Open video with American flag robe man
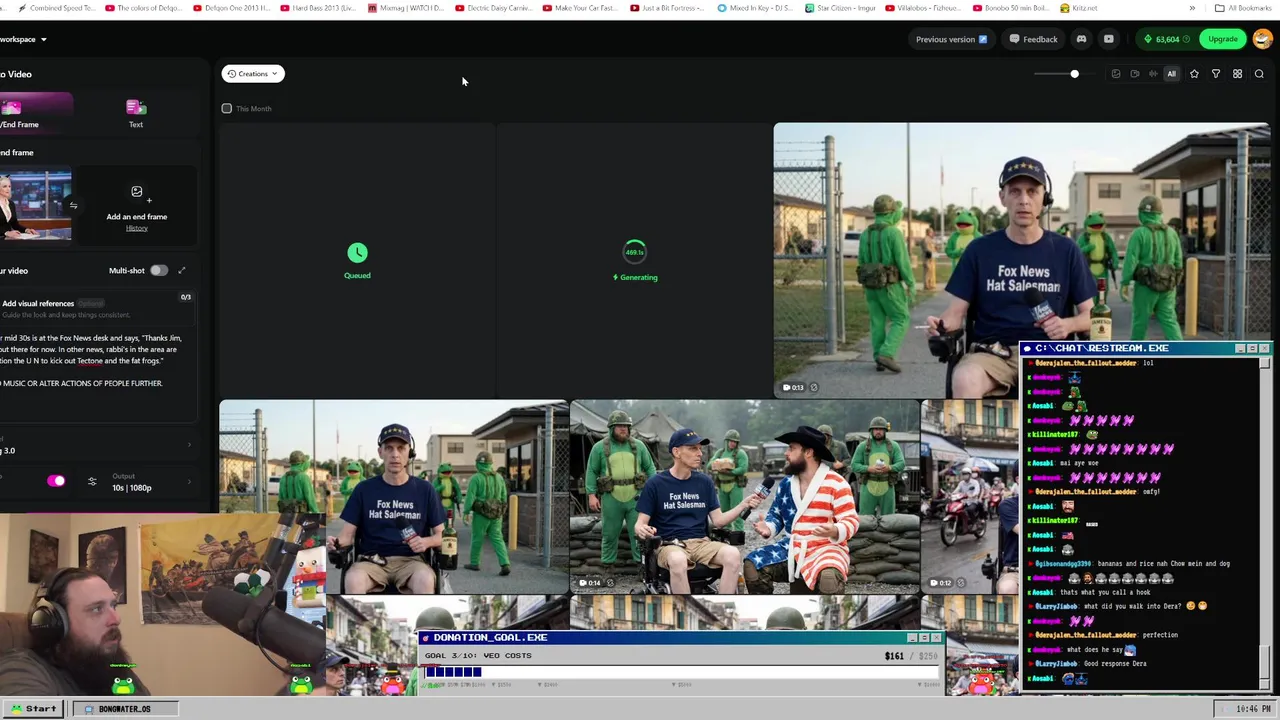1280x720 pixels. click(x=744, y=496)
